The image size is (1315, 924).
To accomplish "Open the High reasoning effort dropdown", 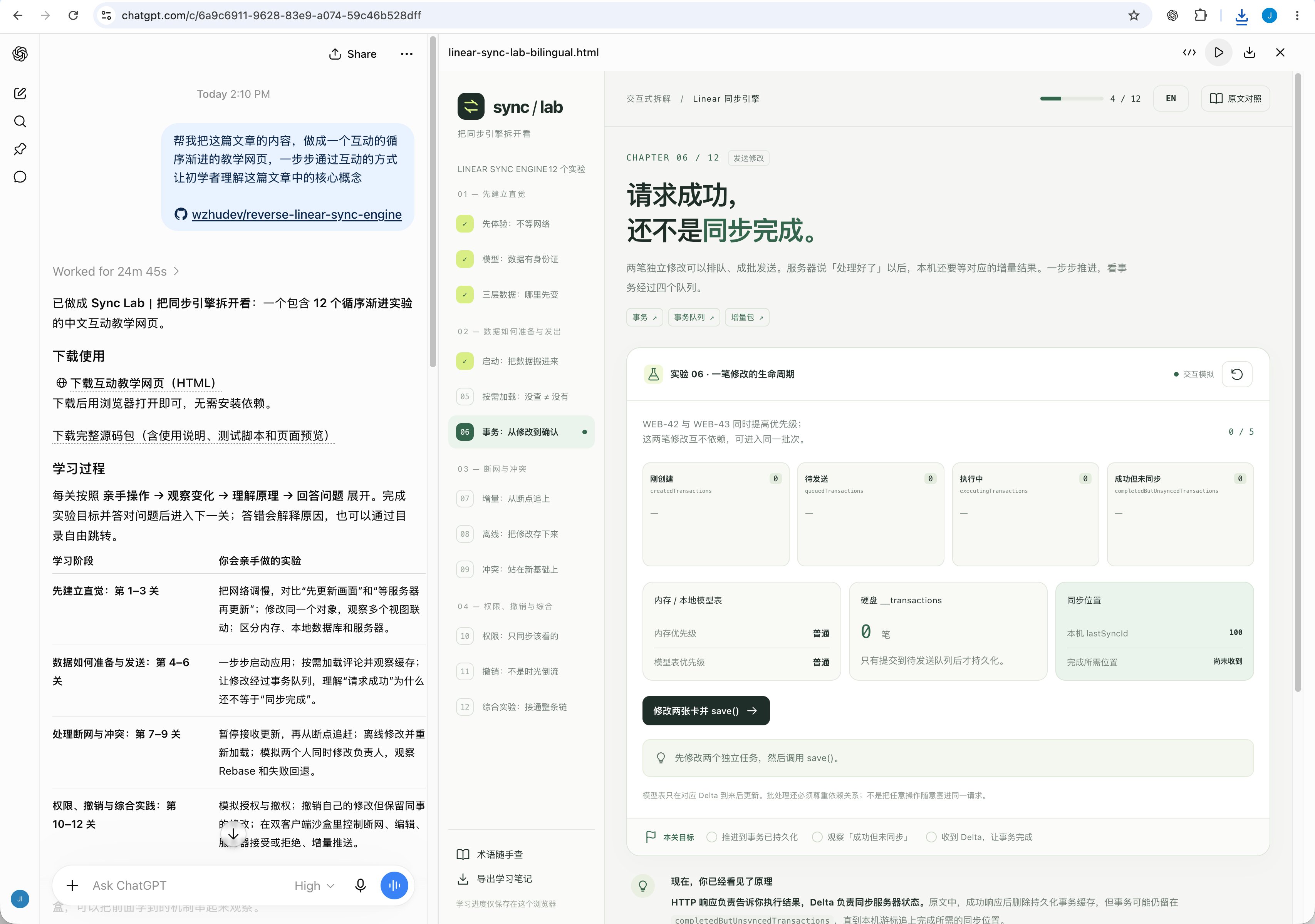I will [314, 885].
